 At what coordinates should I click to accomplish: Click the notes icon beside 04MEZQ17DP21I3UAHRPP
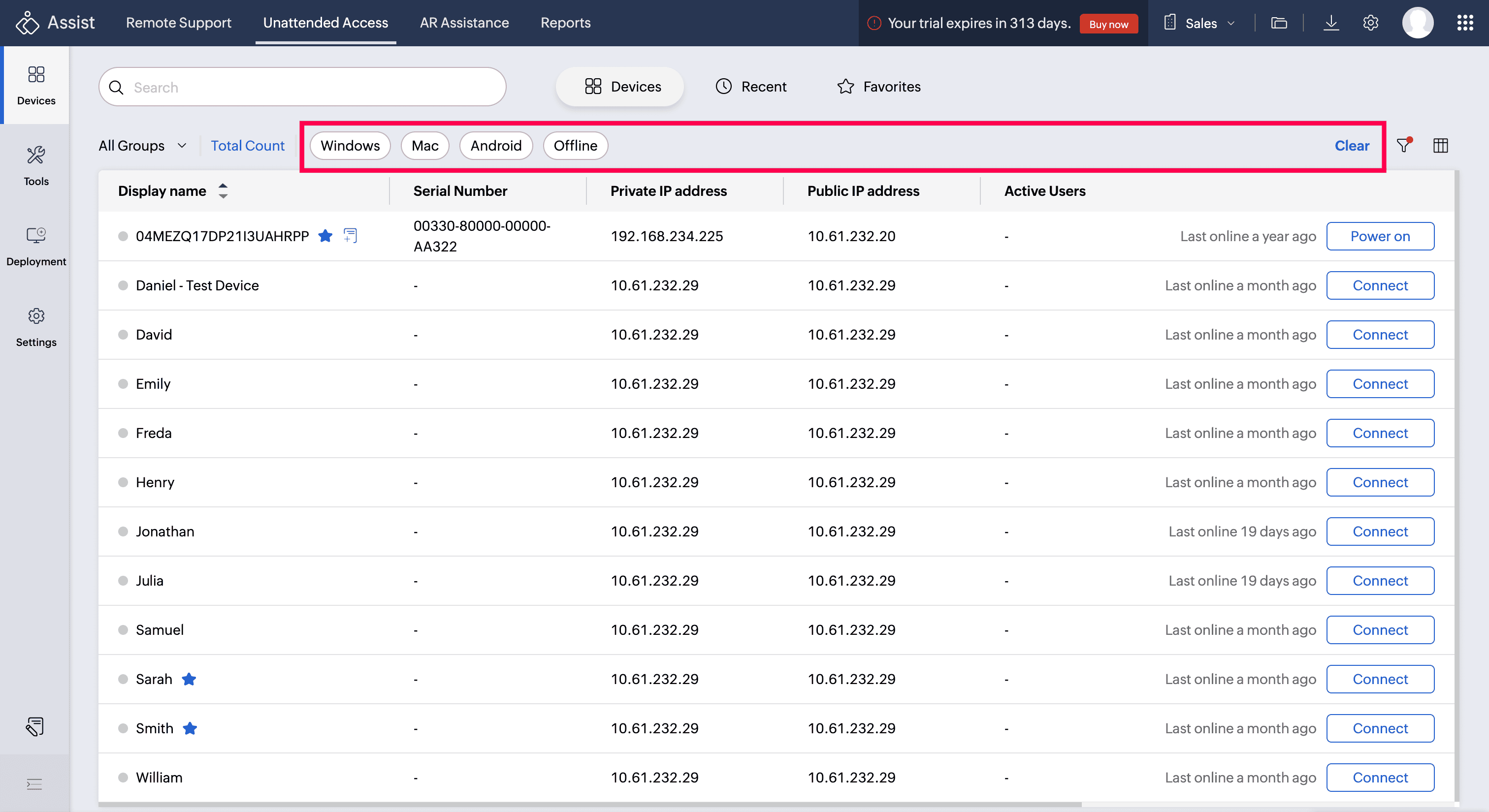(x=350, y=236)
